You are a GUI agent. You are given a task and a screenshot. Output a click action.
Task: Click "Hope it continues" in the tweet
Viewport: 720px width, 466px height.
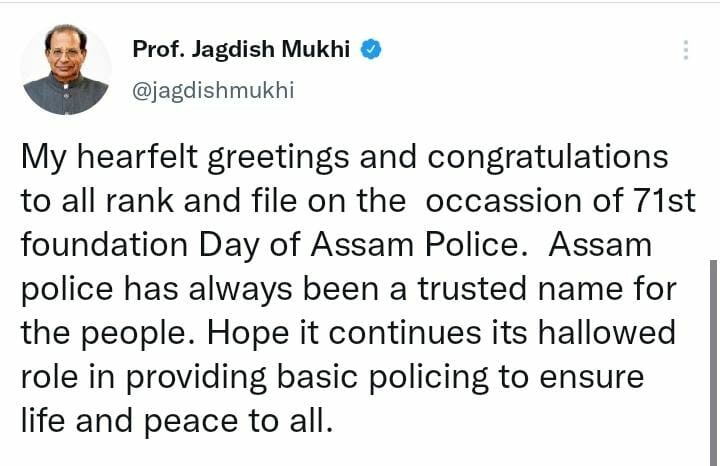(344, 334)
